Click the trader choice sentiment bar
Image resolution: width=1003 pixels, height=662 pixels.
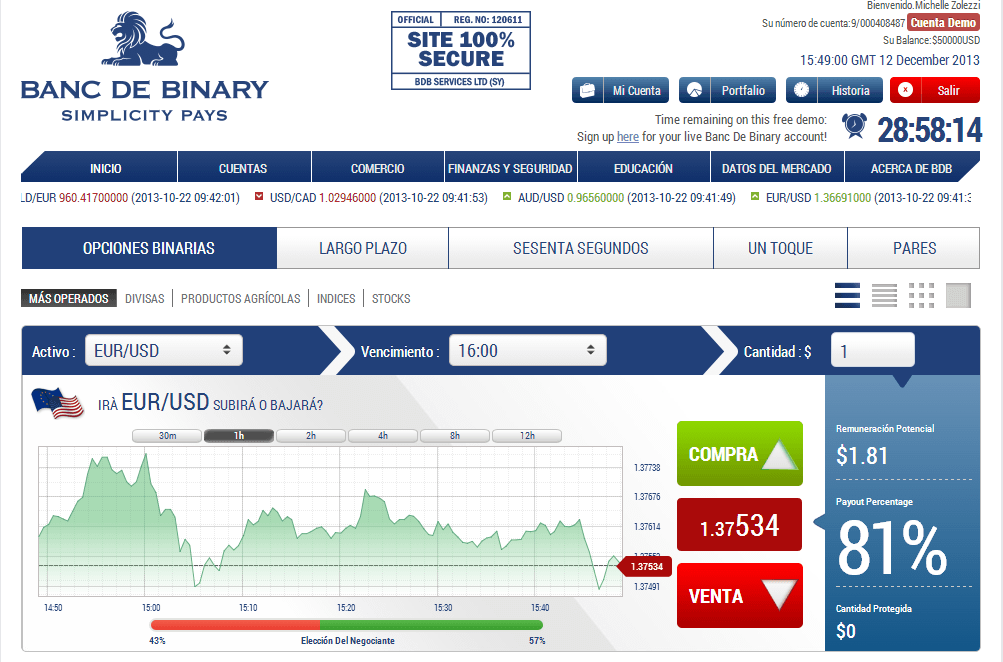[347, 625]
